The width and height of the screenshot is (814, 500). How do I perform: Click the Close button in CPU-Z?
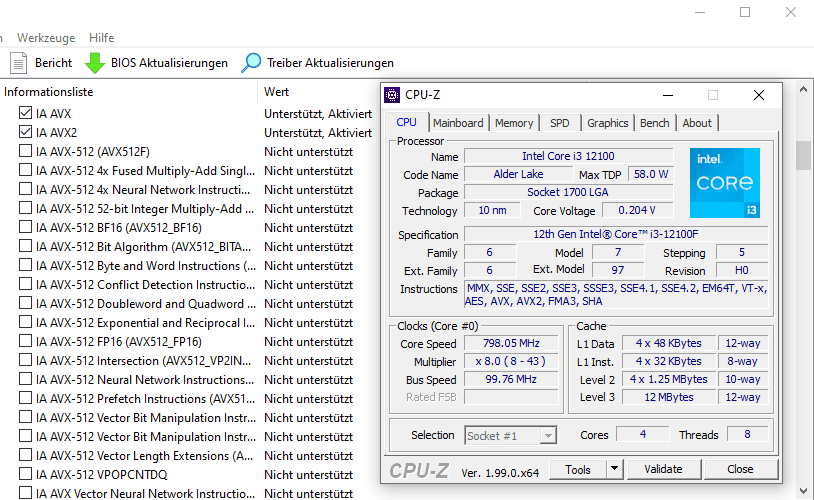click(x=740, y=469)
